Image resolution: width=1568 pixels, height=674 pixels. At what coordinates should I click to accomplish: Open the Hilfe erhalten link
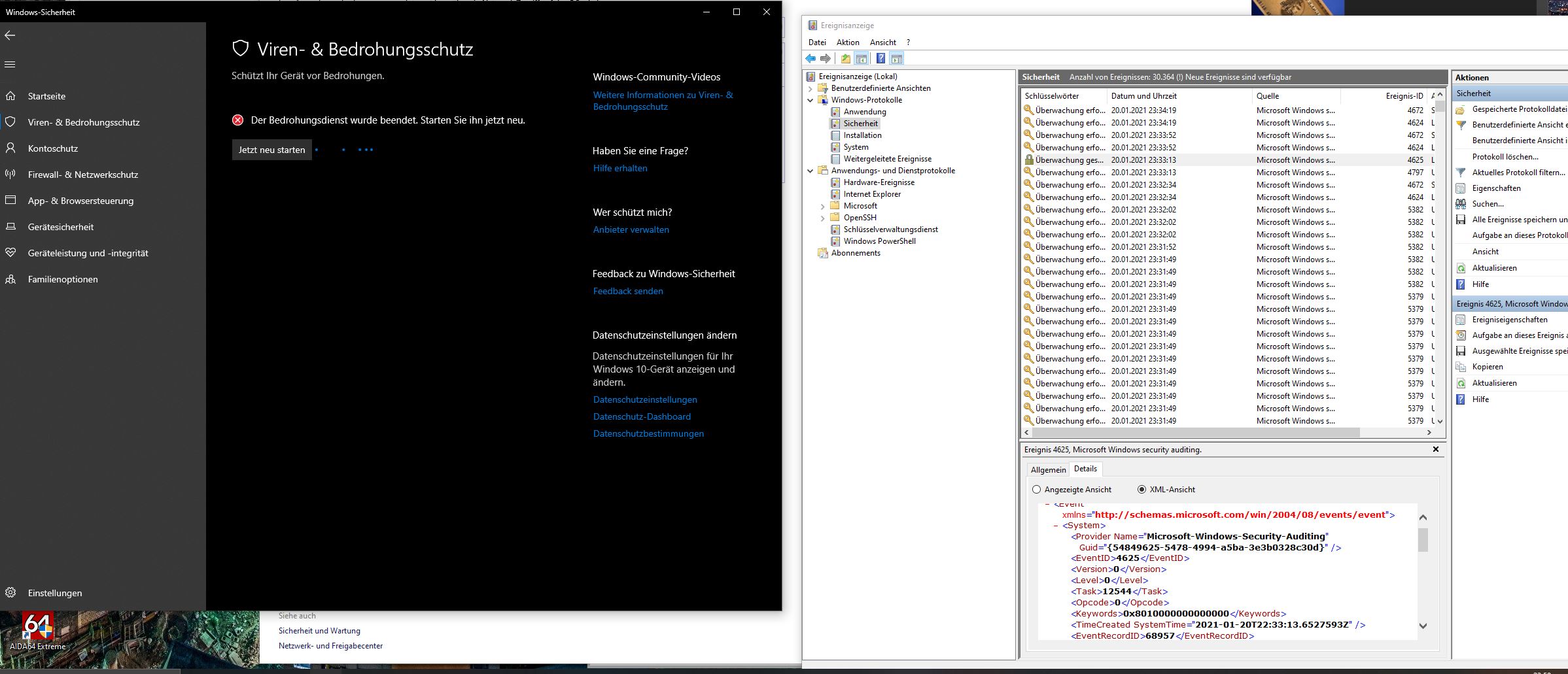click(x=620, y=169)
